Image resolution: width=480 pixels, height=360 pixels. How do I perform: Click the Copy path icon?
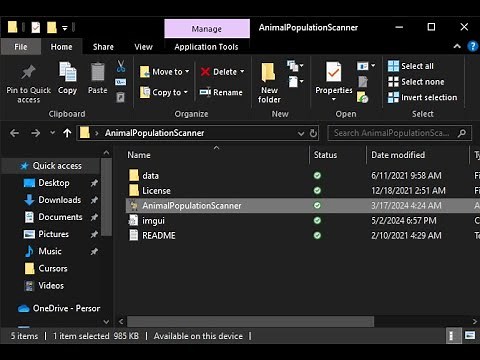pyautogui.click(x=120, y=82)
